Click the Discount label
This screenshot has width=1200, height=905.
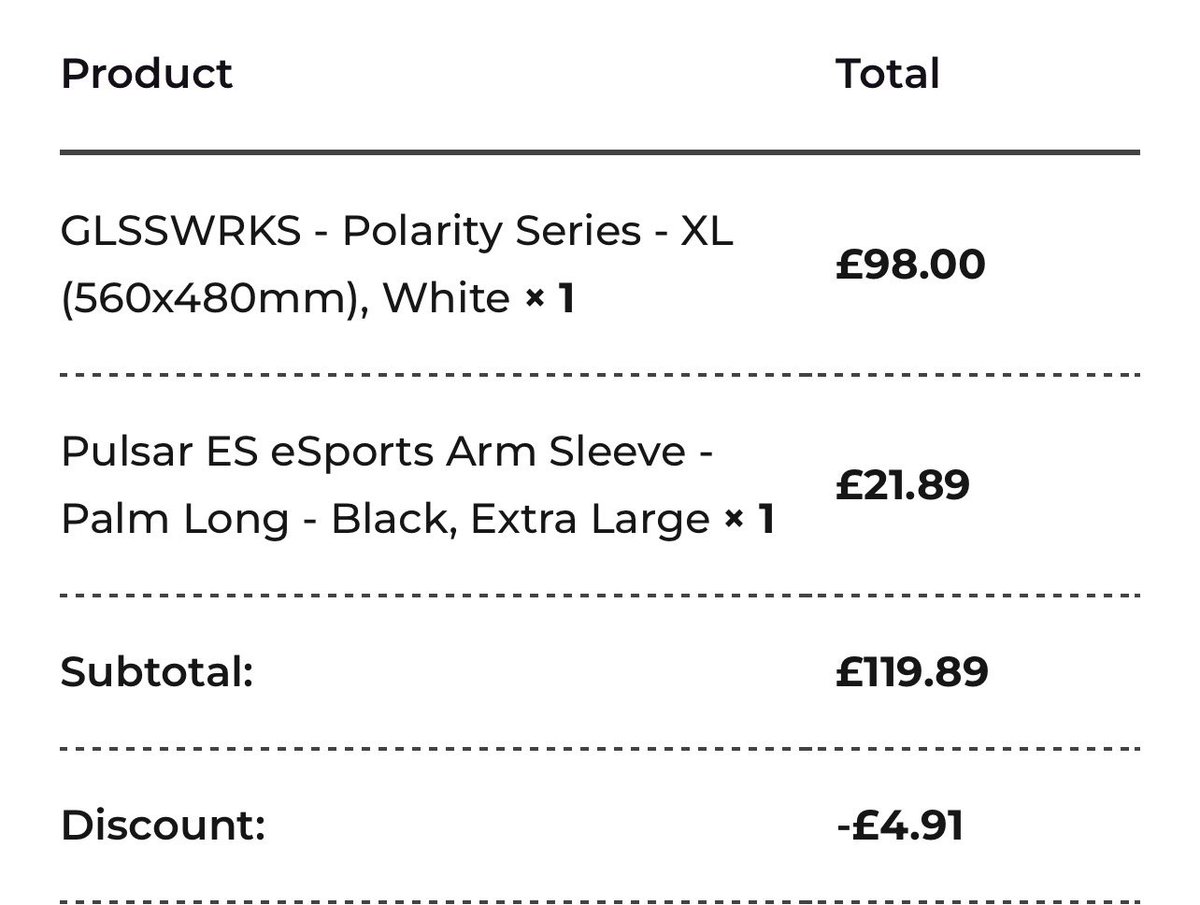[x=163, y=826]
